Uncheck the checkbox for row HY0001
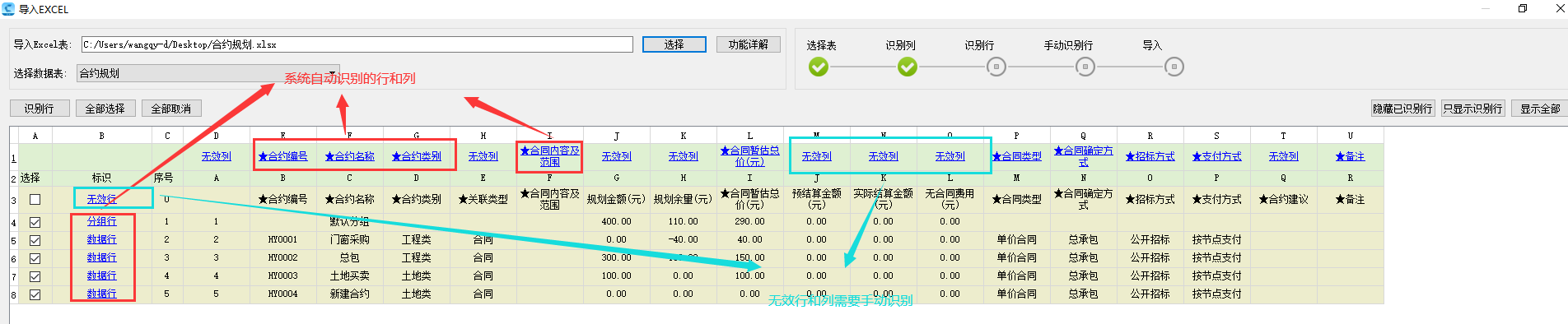Viewport: 1568px width, 324px height. point(35,240)
